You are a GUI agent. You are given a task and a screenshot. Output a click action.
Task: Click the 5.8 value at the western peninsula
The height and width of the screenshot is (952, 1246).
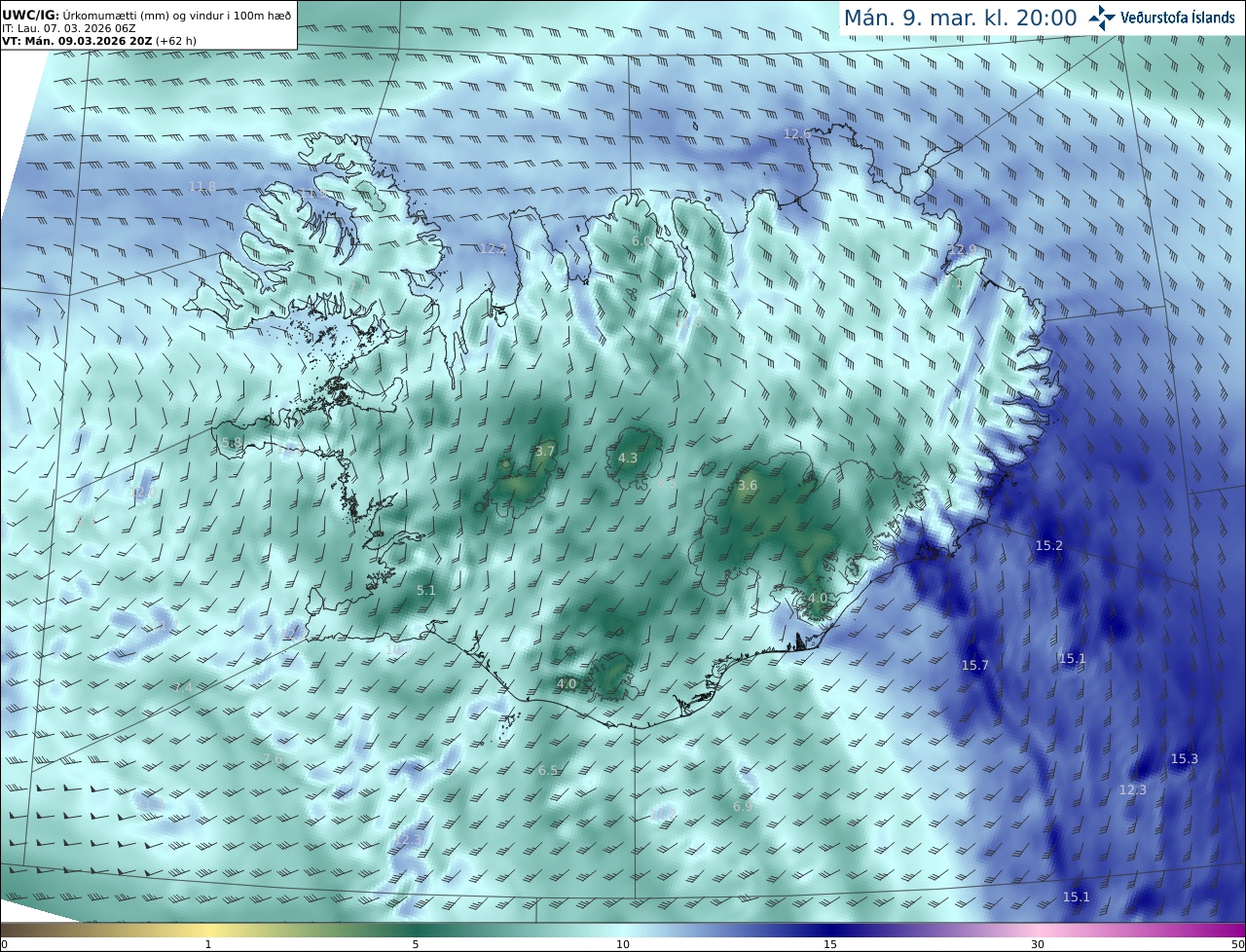(x=232, y=442)
